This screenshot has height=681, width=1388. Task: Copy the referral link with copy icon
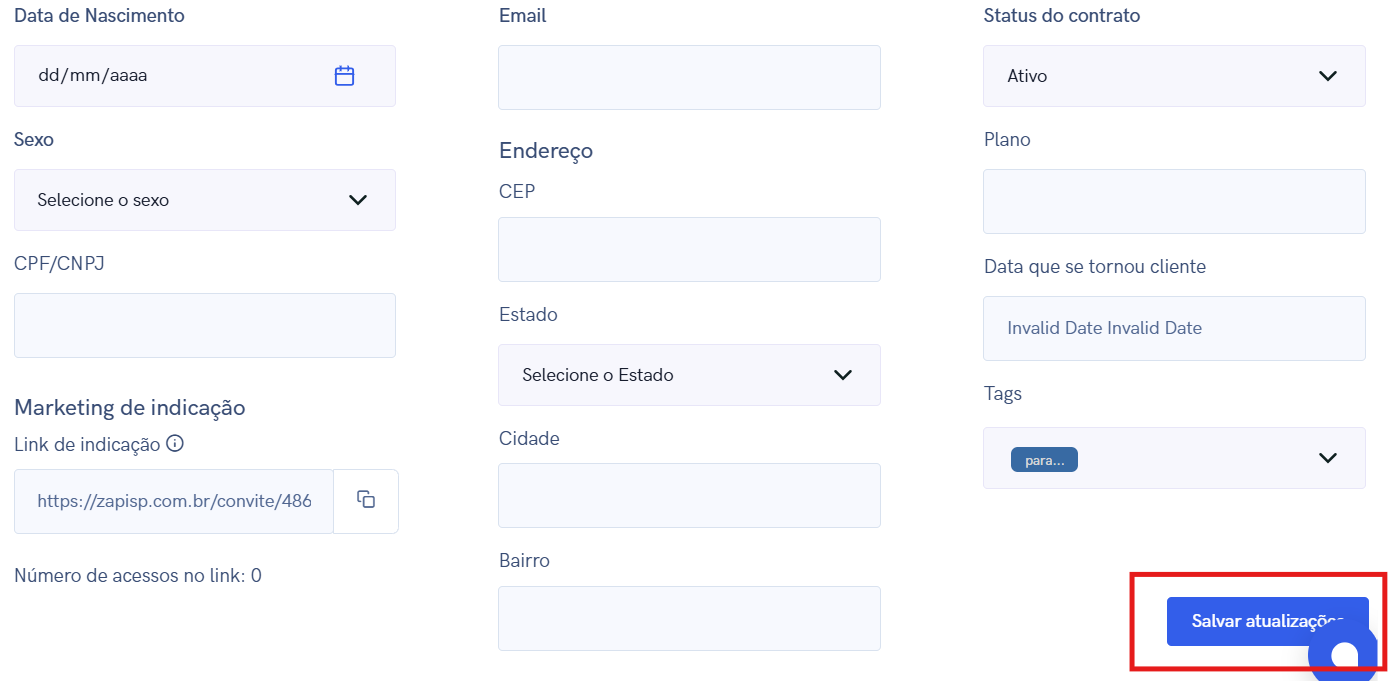[366, 500]
